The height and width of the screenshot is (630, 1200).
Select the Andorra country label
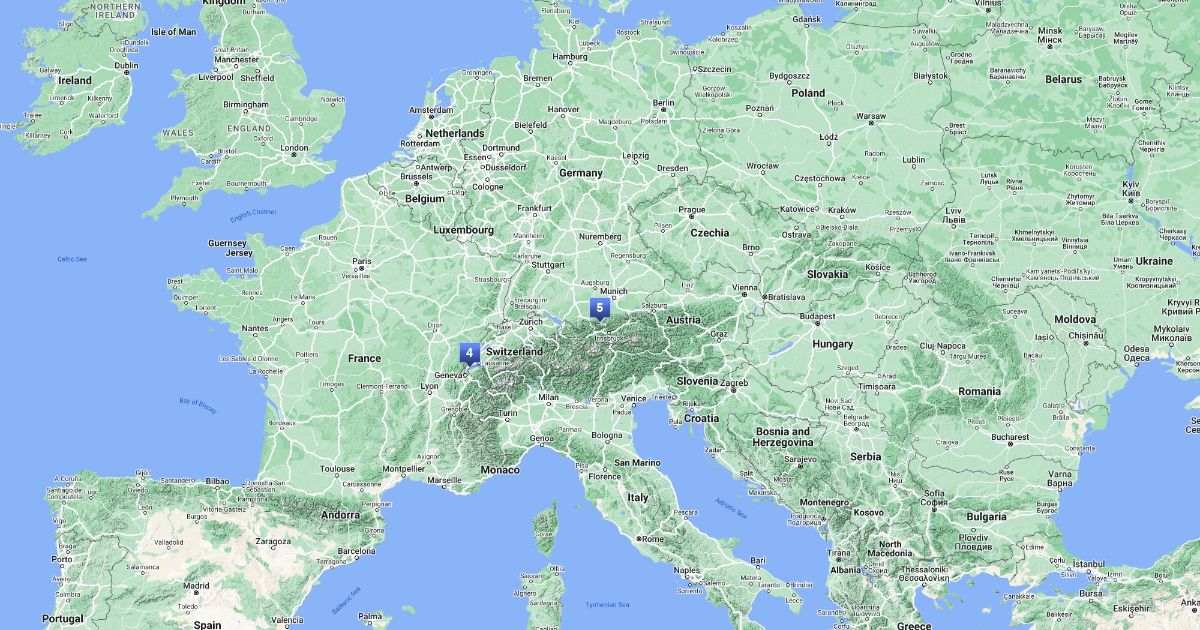click(340, 516)
